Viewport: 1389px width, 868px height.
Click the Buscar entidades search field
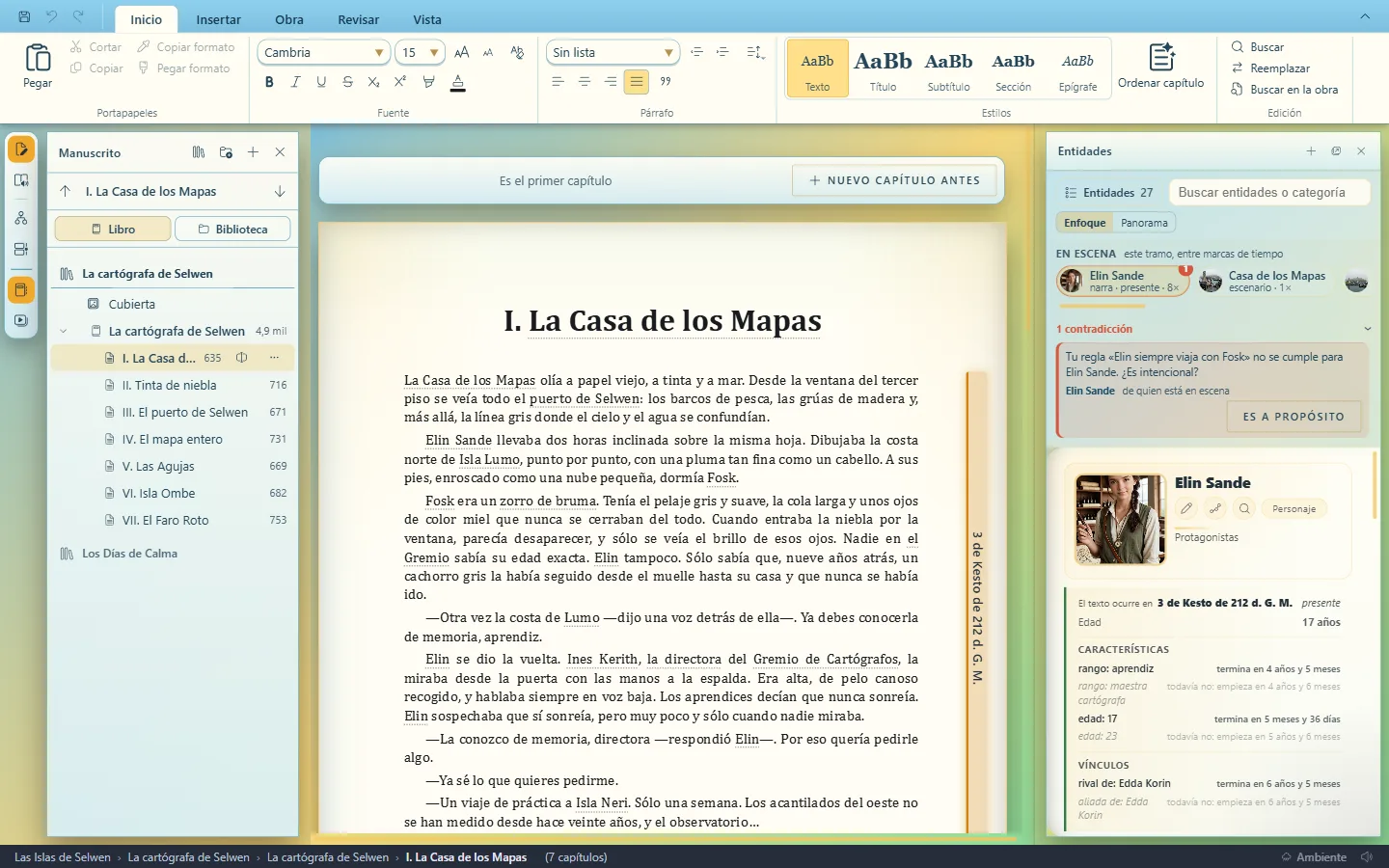1269,192
